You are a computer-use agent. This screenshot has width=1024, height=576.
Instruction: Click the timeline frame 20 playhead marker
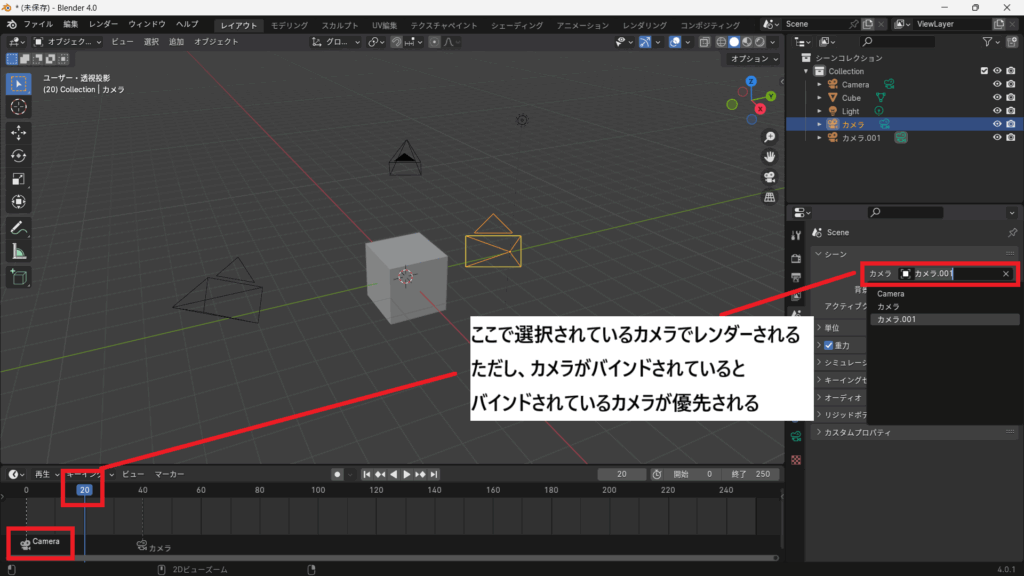(x=85, y=490)
